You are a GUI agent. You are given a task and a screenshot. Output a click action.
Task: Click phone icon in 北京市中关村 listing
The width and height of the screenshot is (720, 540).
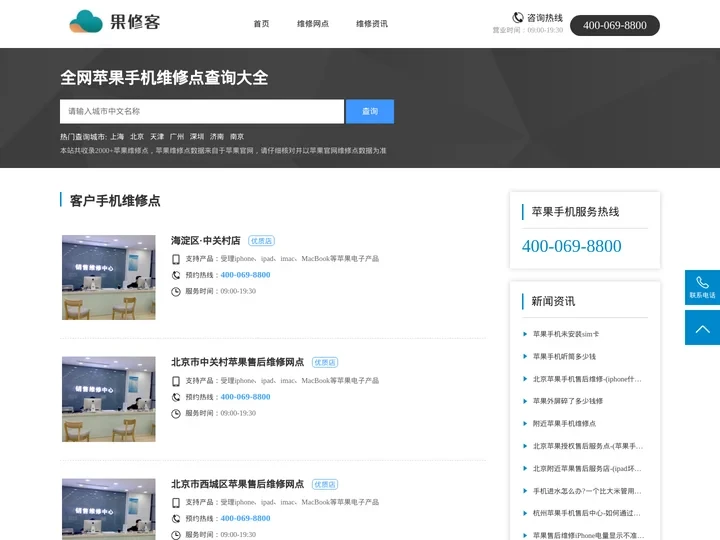pos(176,397)
